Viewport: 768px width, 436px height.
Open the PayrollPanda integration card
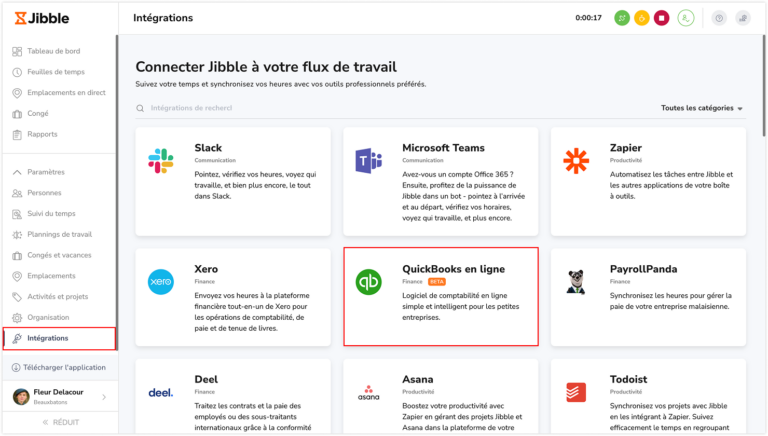click(x=647, y=297)
